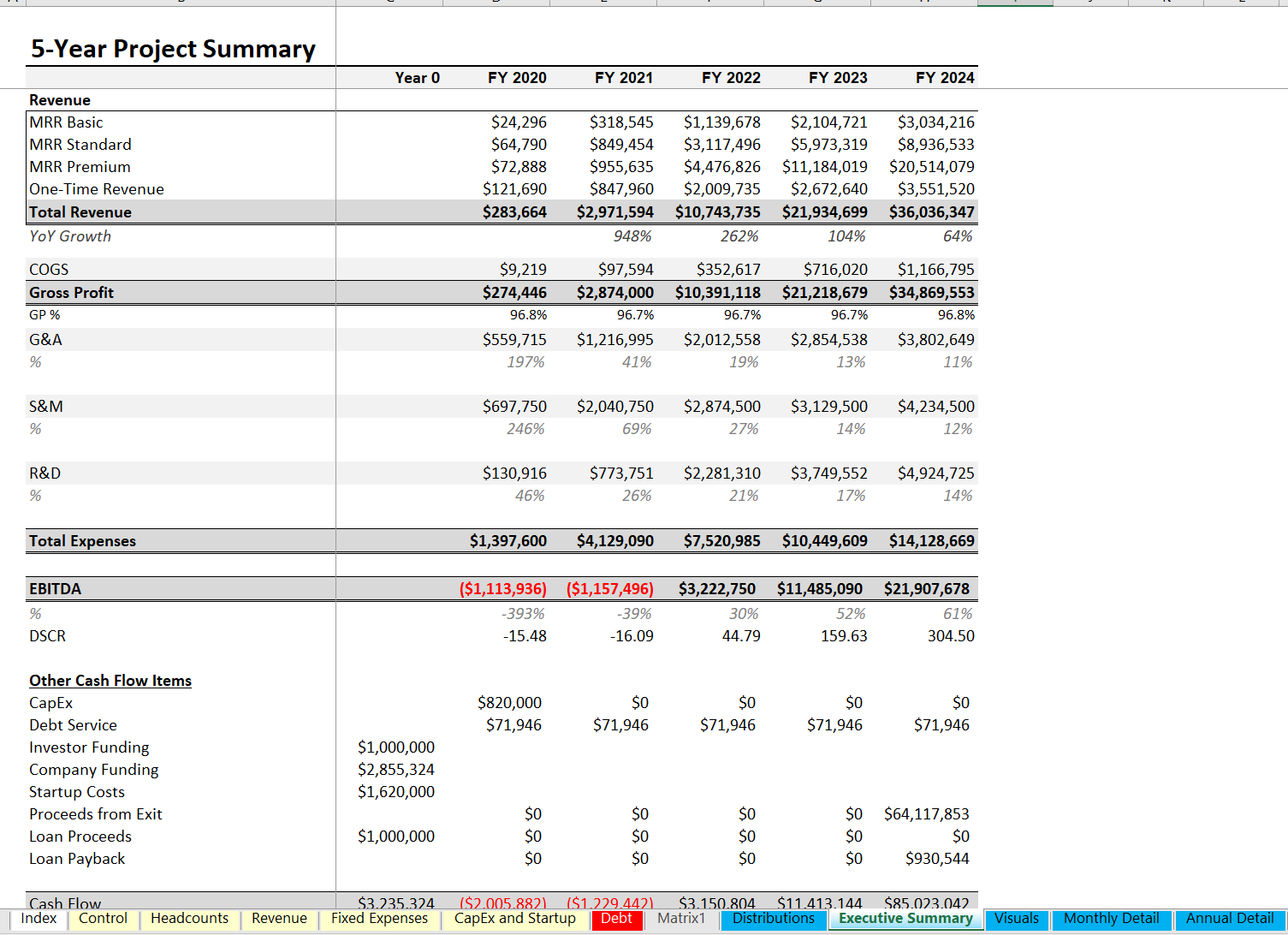Click the MRR Premium row label

click(80, 167)
